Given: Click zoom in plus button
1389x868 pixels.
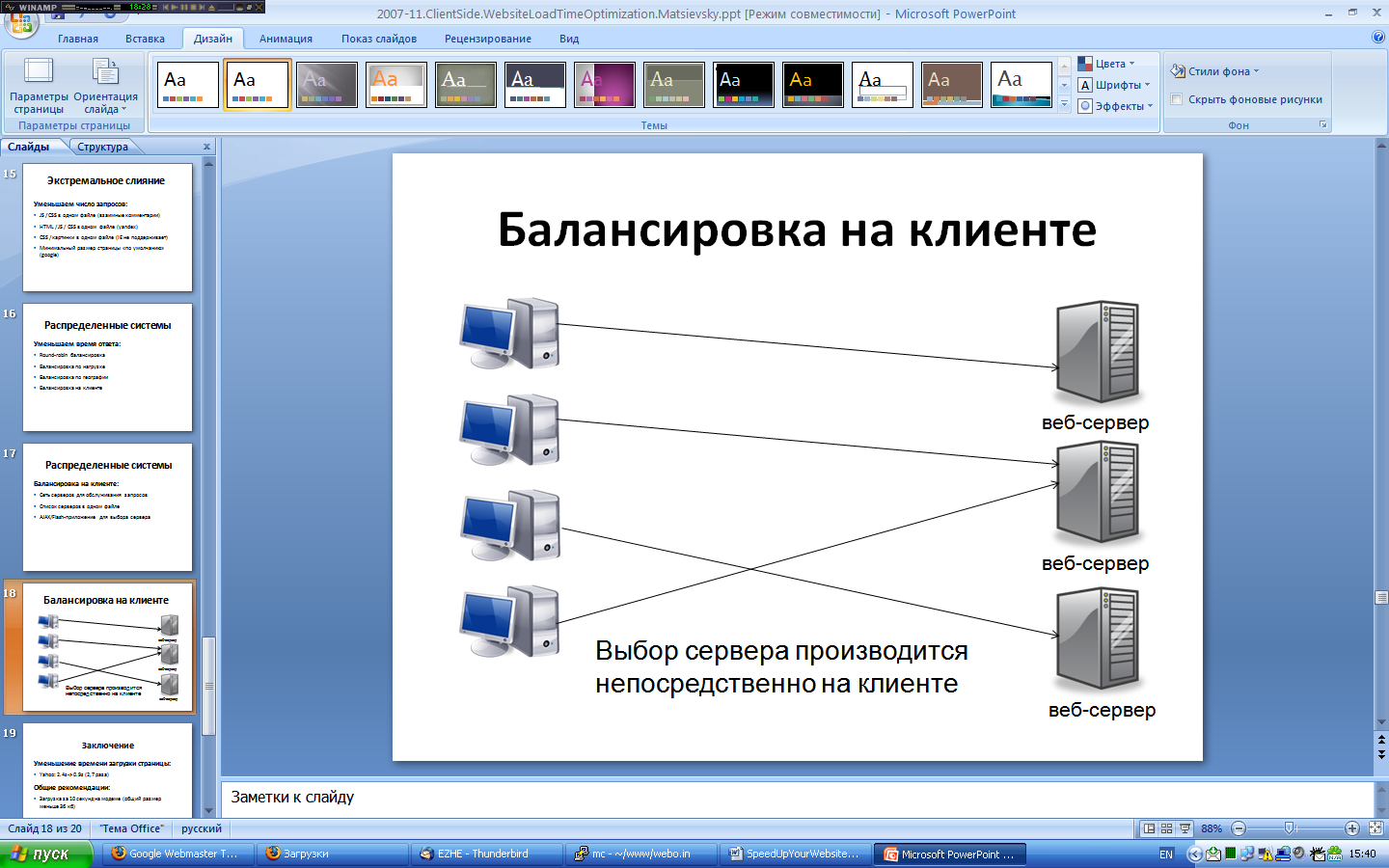Looking at the screenshot, I should (x=1351, y=828).
